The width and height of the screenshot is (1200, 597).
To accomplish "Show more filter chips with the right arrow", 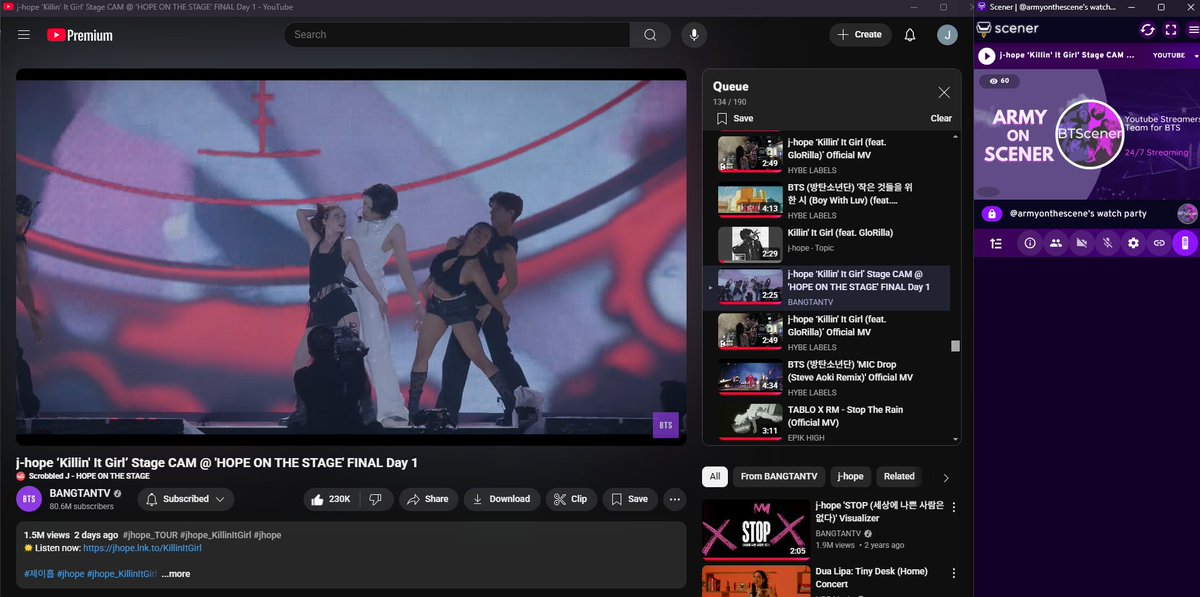I will [946, 478].
